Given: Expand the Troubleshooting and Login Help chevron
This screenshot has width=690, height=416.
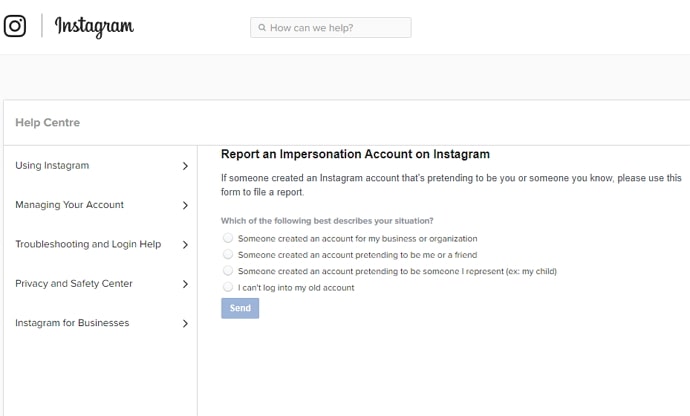Looking at the screenshot, I should (185, 245).
